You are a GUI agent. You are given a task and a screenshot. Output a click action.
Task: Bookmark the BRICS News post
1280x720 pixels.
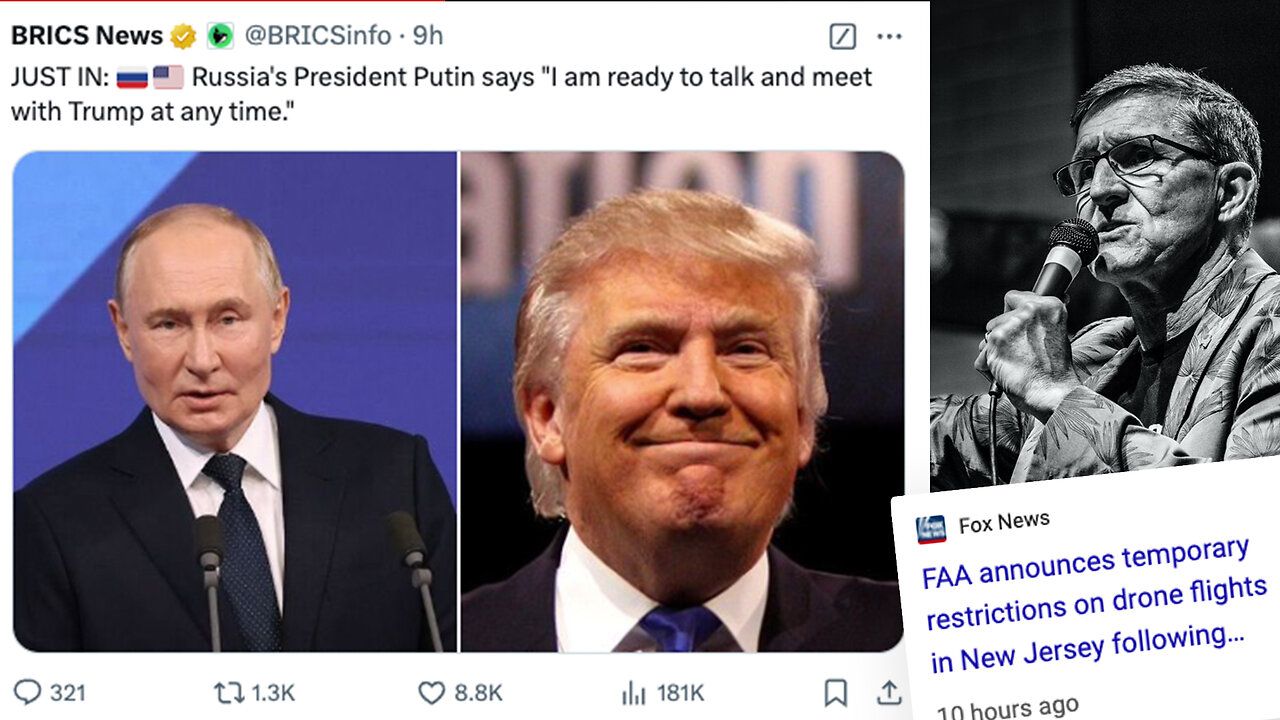(x=835, y=692)
